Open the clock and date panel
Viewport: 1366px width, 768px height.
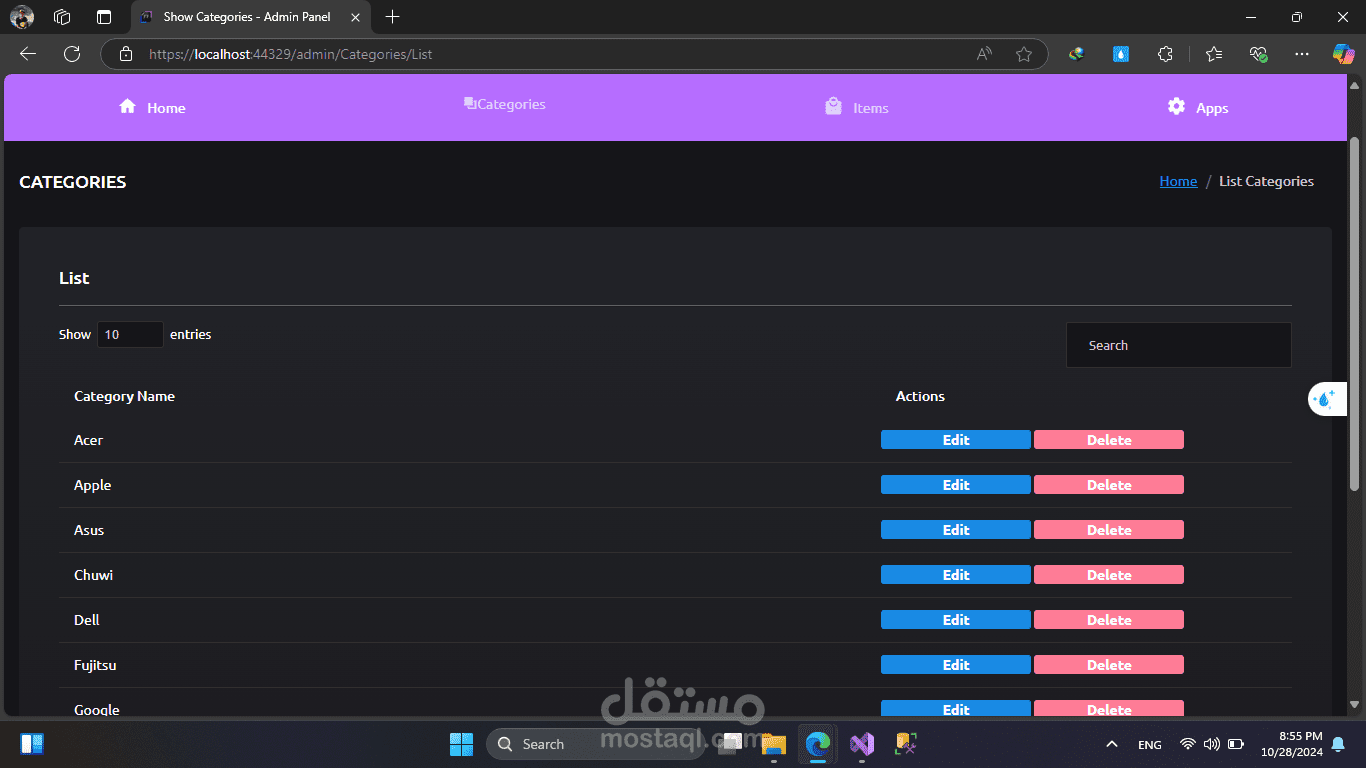pos(1292,744)
